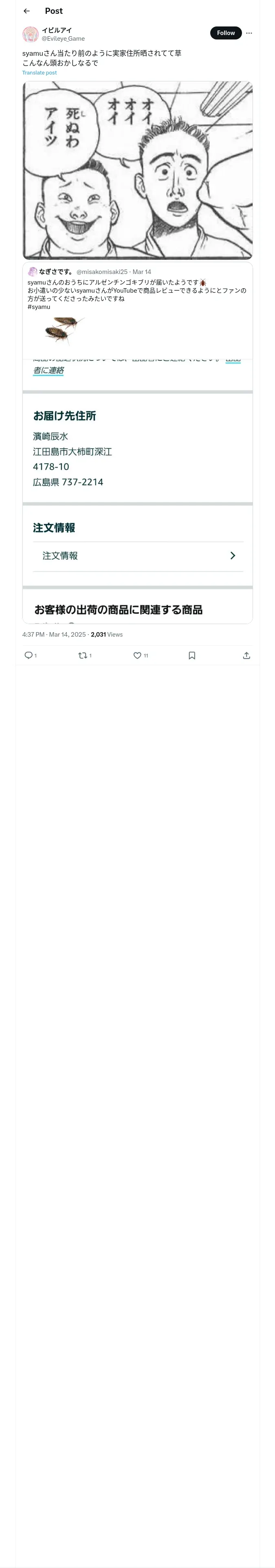Viewport: 275px width, 1568px height.
Task: Click なぎさです。's small quoted avatar
Action: click(x=33, y=272)
